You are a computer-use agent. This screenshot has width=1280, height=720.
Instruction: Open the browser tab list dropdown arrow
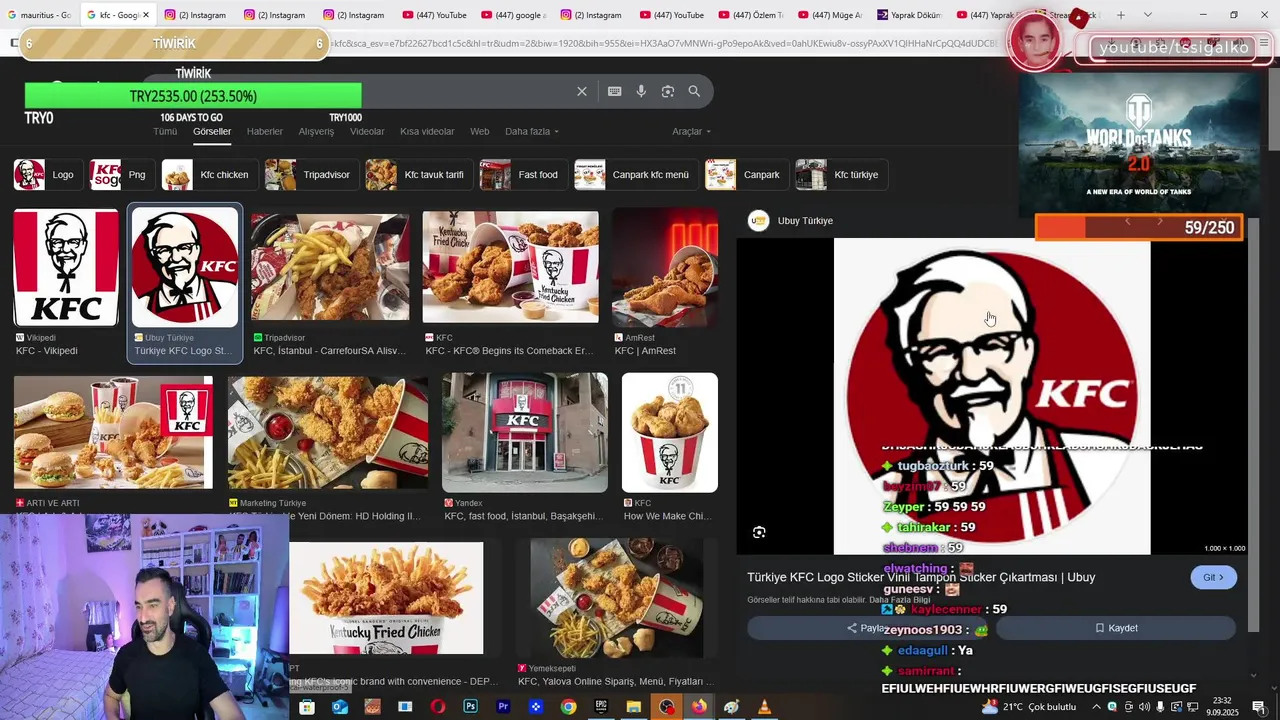(x=1147, y=15)
